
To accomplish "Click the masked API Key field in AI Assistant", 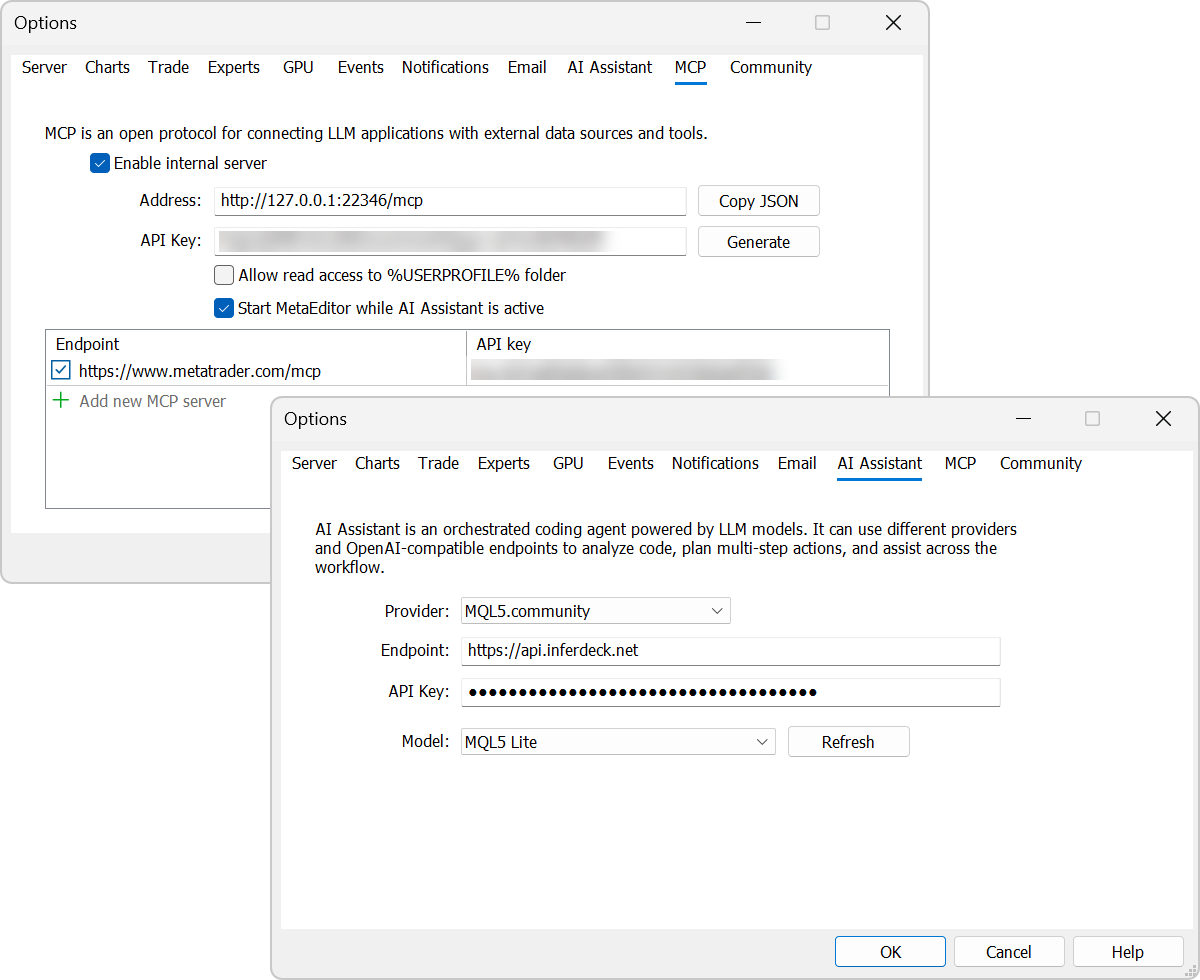I will tap(730, 692).
